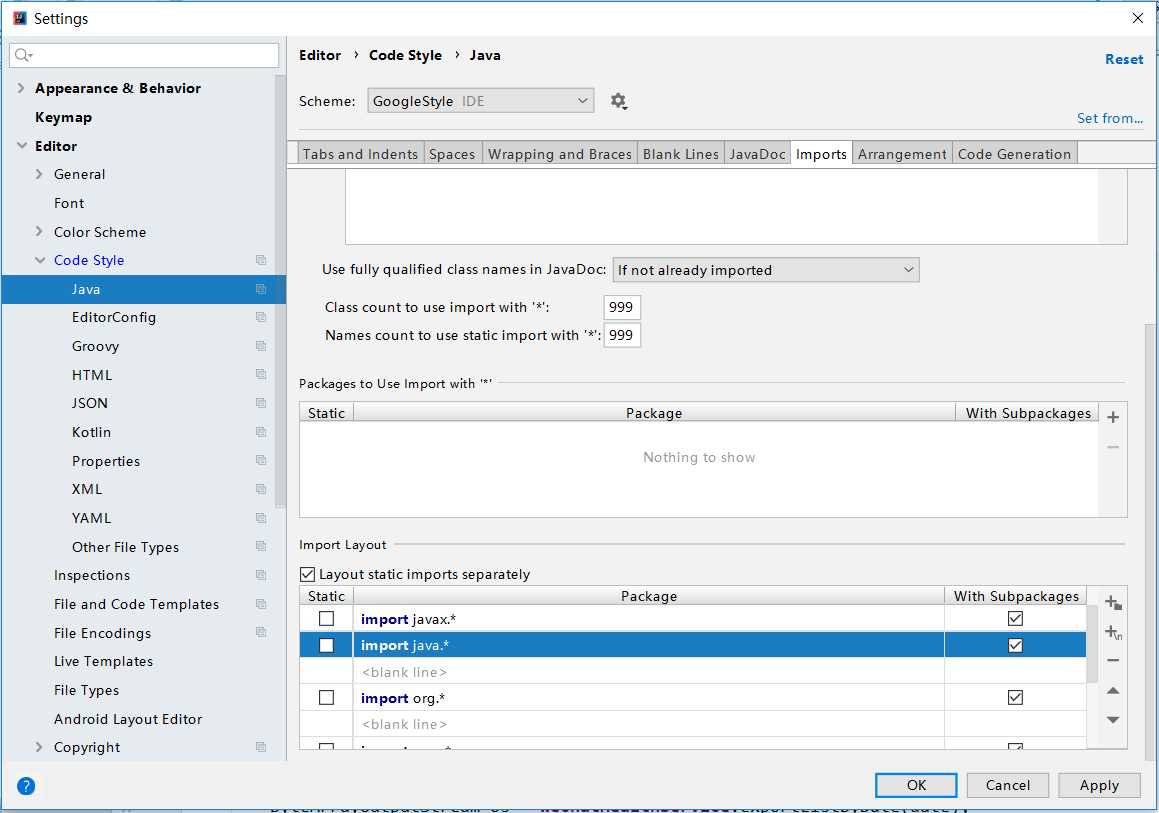Screen dimensions: 1159x813
Task: Open the Scheme GoogleStyle dropdown
Action: point(480,101)
